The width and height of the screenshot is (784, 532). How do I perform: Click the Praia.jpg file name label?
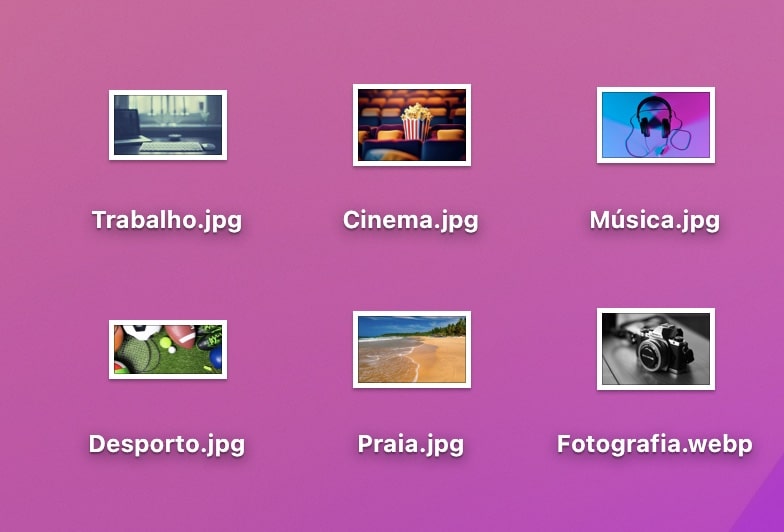point(410,444)
